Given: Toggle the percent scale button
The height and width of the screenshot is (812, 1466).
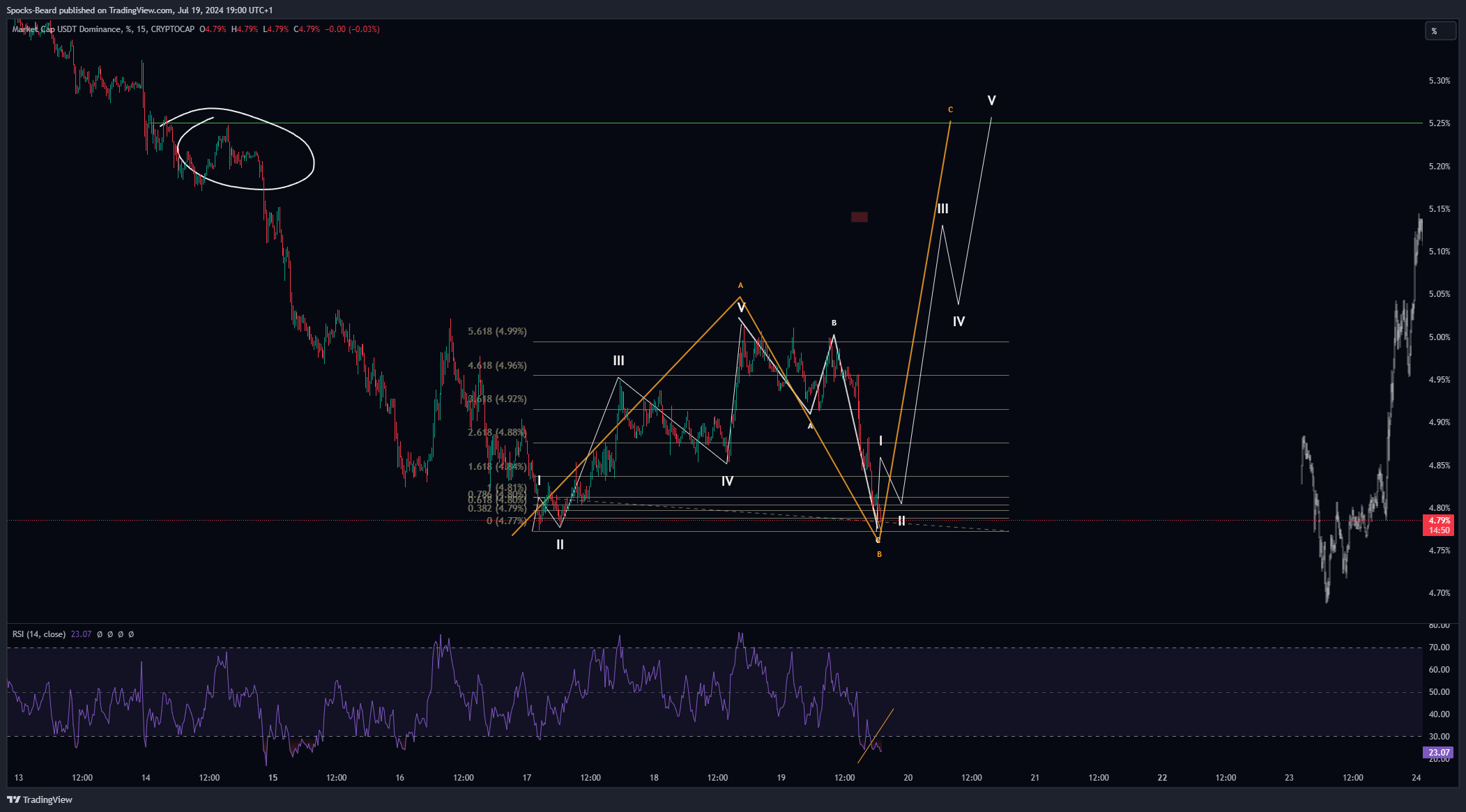Looking at the screenshot, I should pos(1440,31).
